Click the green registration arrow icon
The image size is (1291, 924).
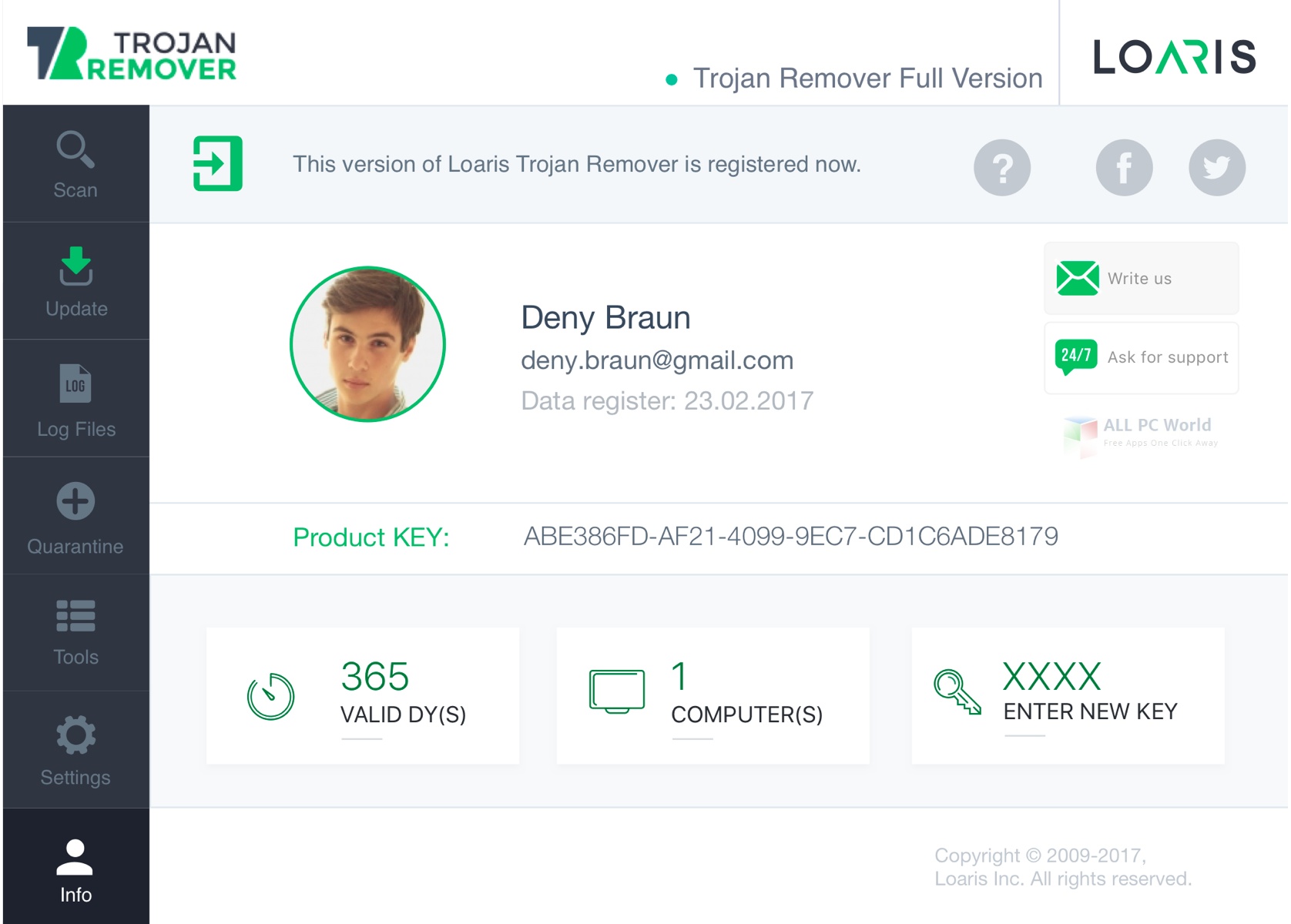point(218,163)
